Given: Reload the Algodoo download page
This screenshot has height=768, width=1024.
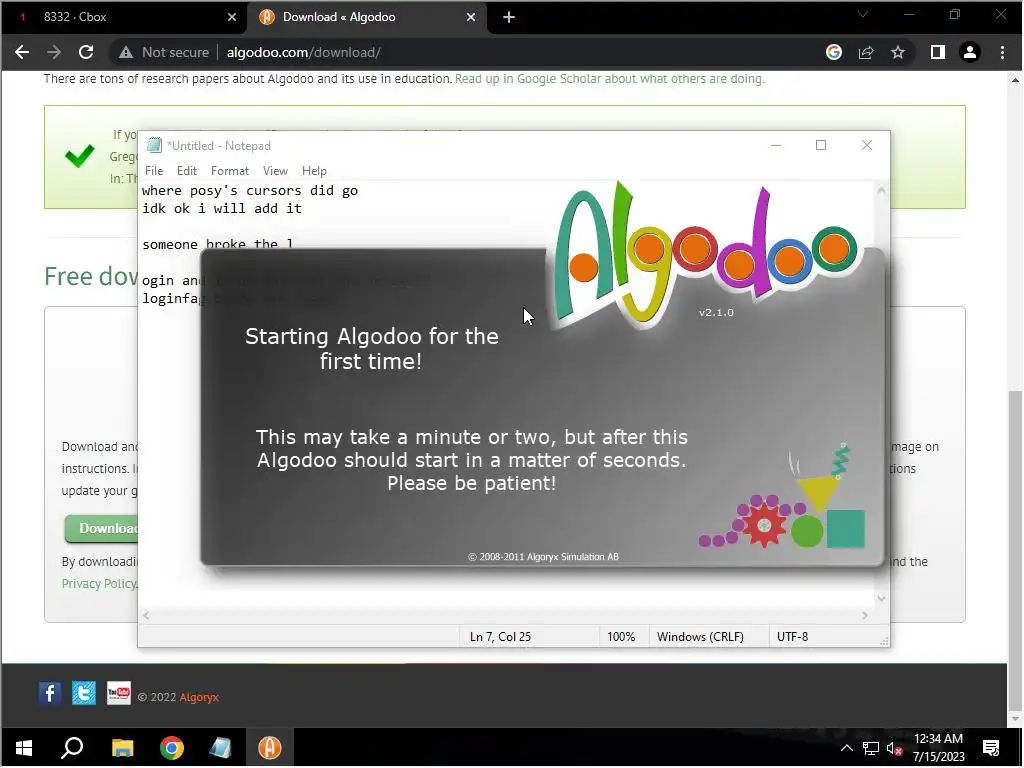Looking at the screenshot, I should [86, 52].
